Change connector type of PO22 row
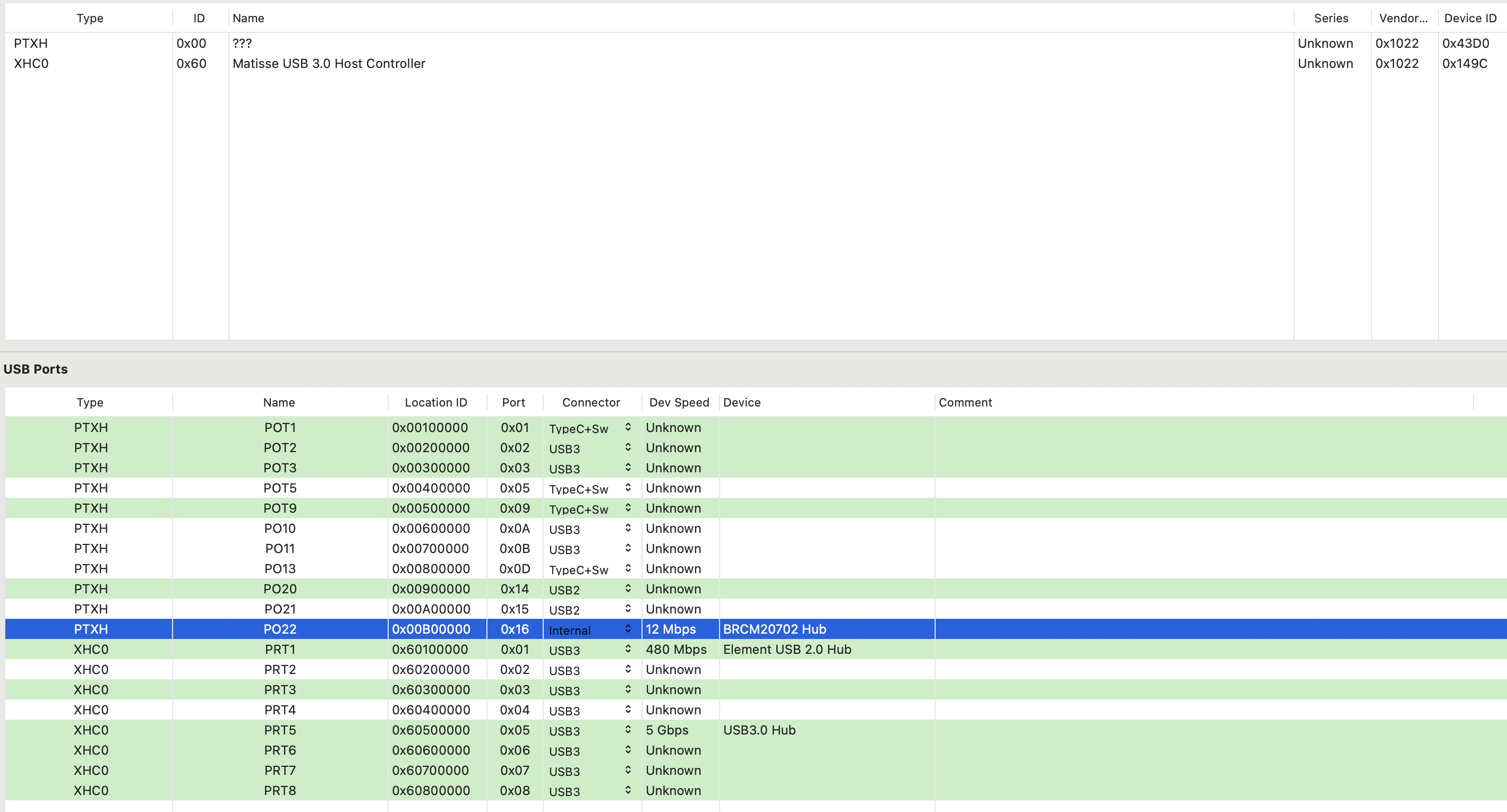Image resolution: width=1507 pixels, height=812 pixels. pos(628,629)
